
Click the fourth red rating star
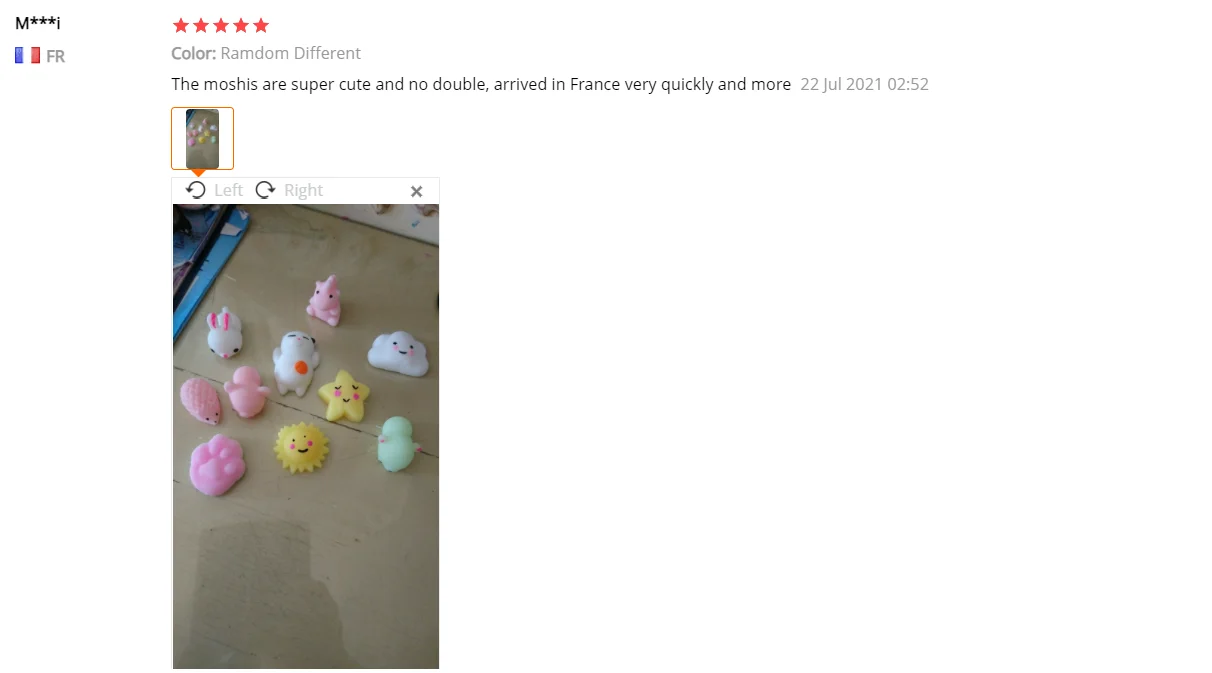(241, 25)
